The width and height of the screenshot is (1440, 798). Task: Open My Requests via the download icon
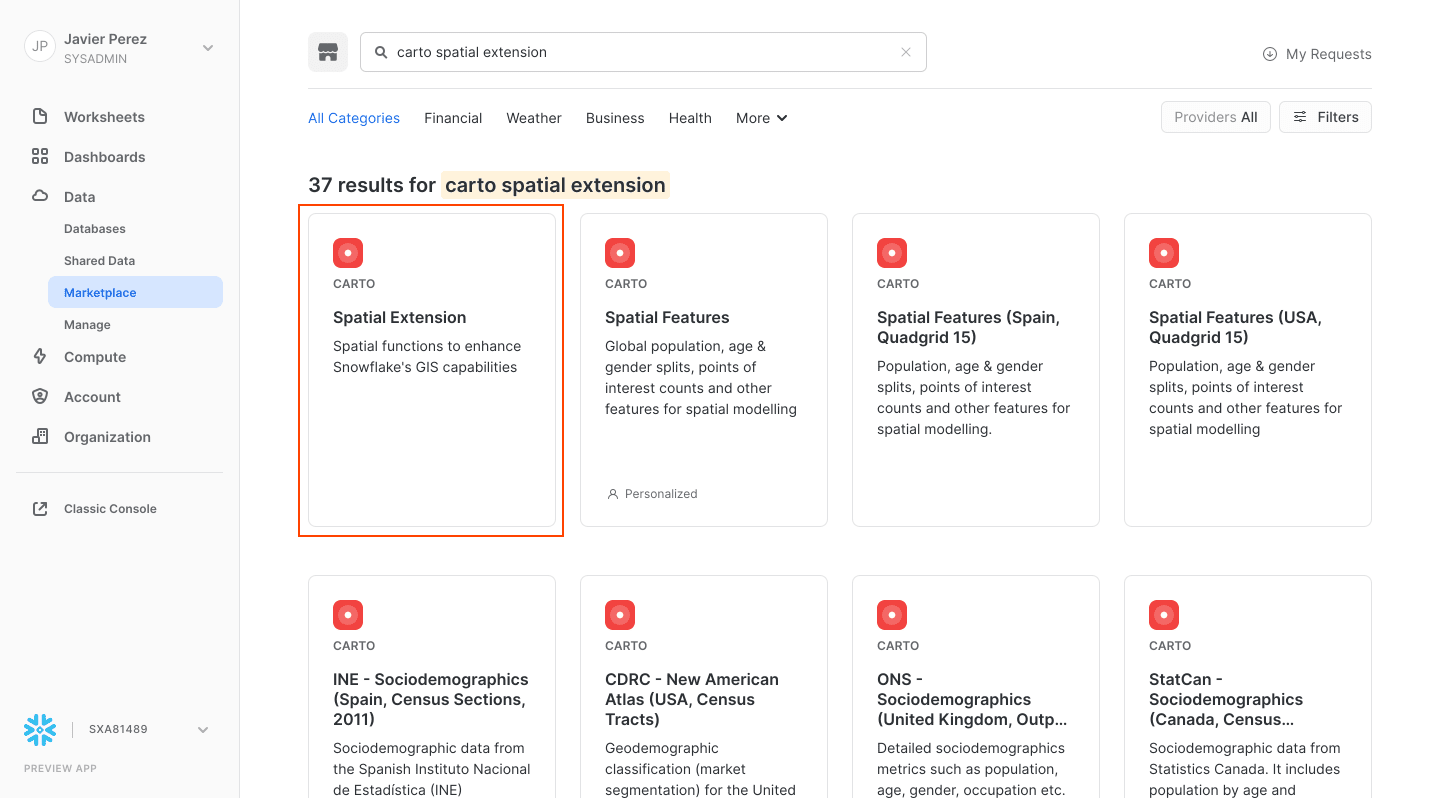click(x=1270, y=54)
